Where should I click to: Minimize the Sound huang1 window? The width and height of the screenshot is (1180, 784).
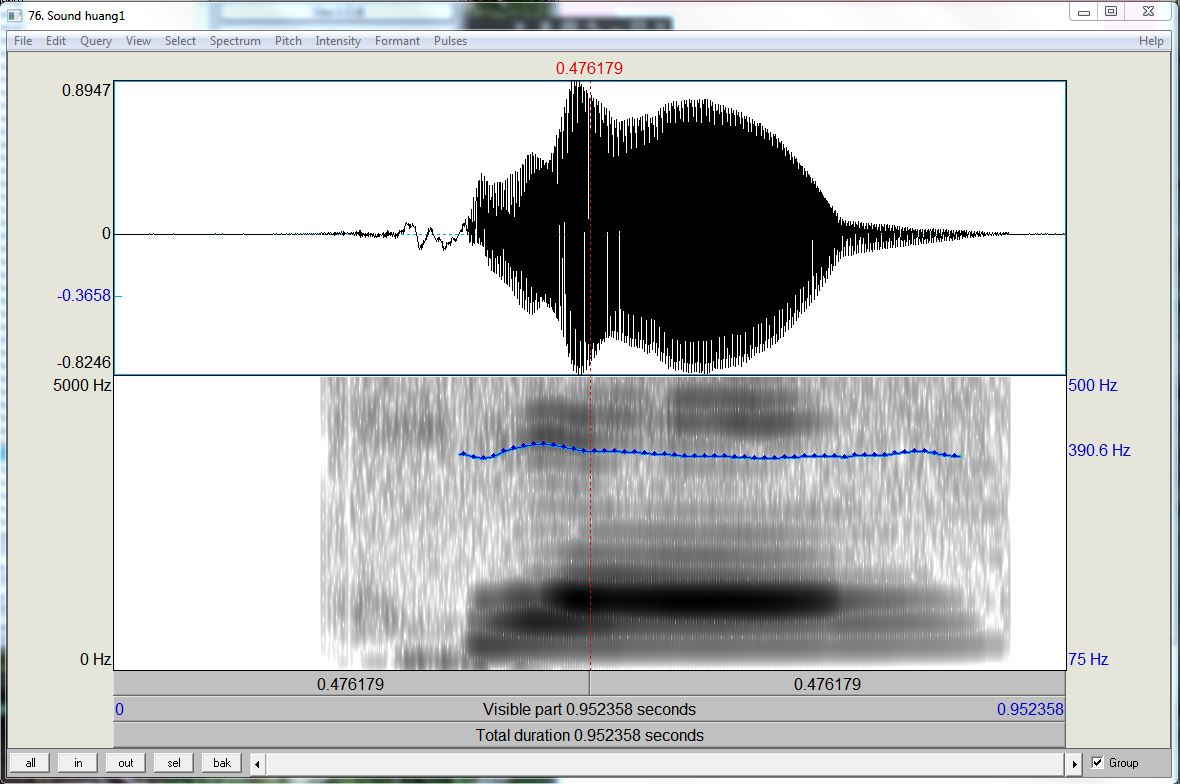pyautogui.click(x=1084, y=12)
